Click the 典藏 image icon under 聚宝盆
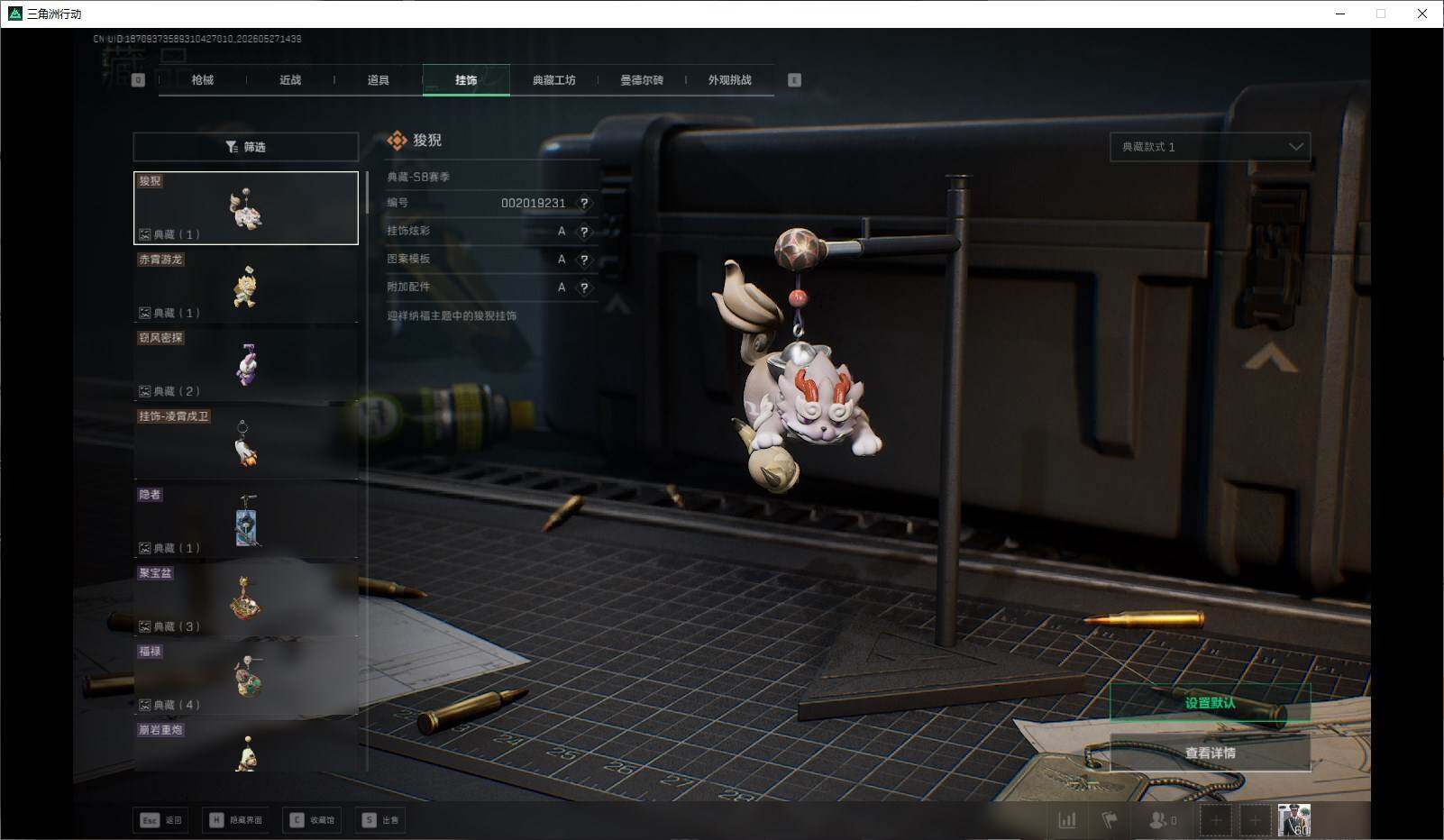The image size is (1444, 840). (144, 626)
